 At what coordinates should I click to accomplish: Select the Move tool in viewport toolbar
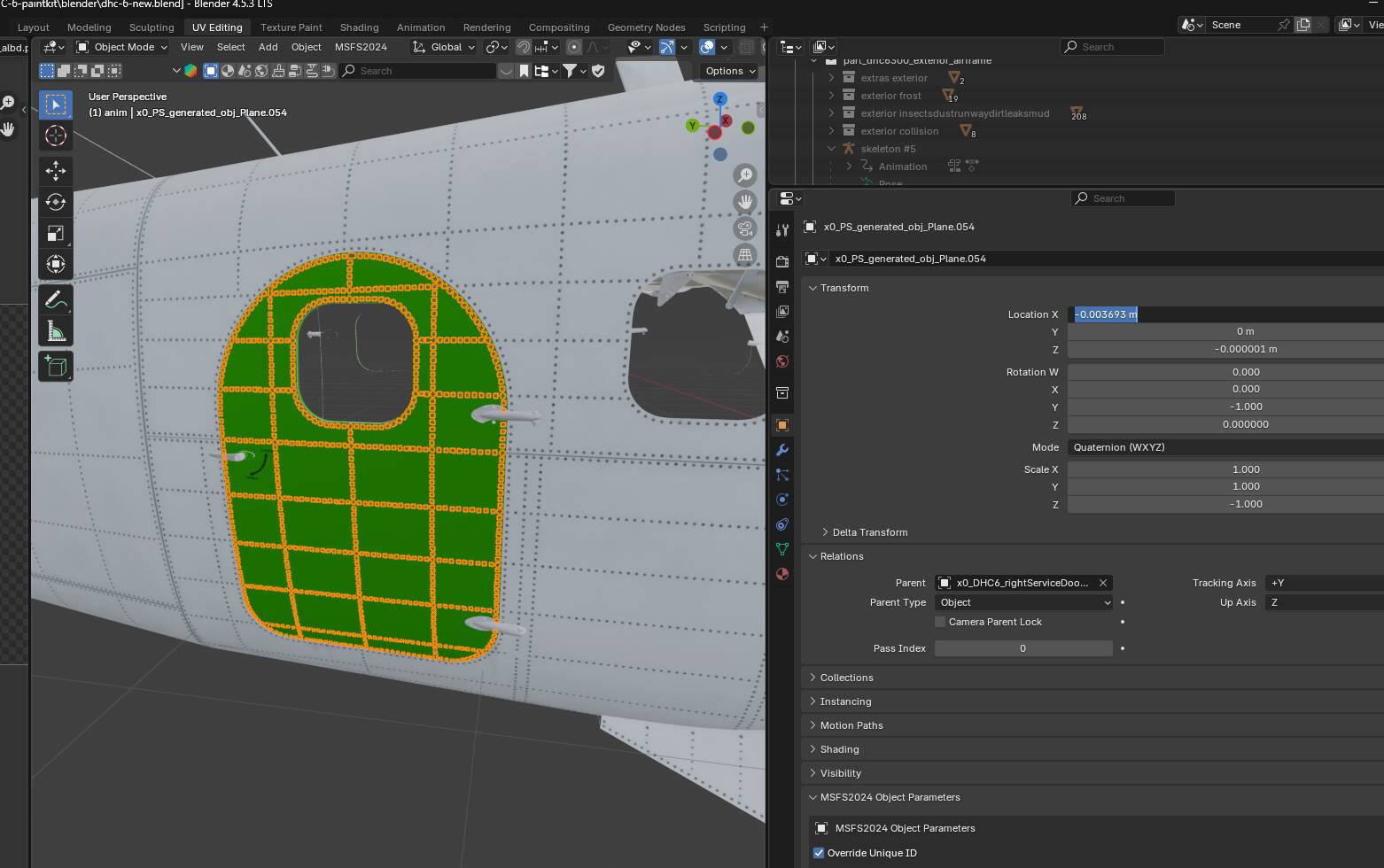click(55, 171)
